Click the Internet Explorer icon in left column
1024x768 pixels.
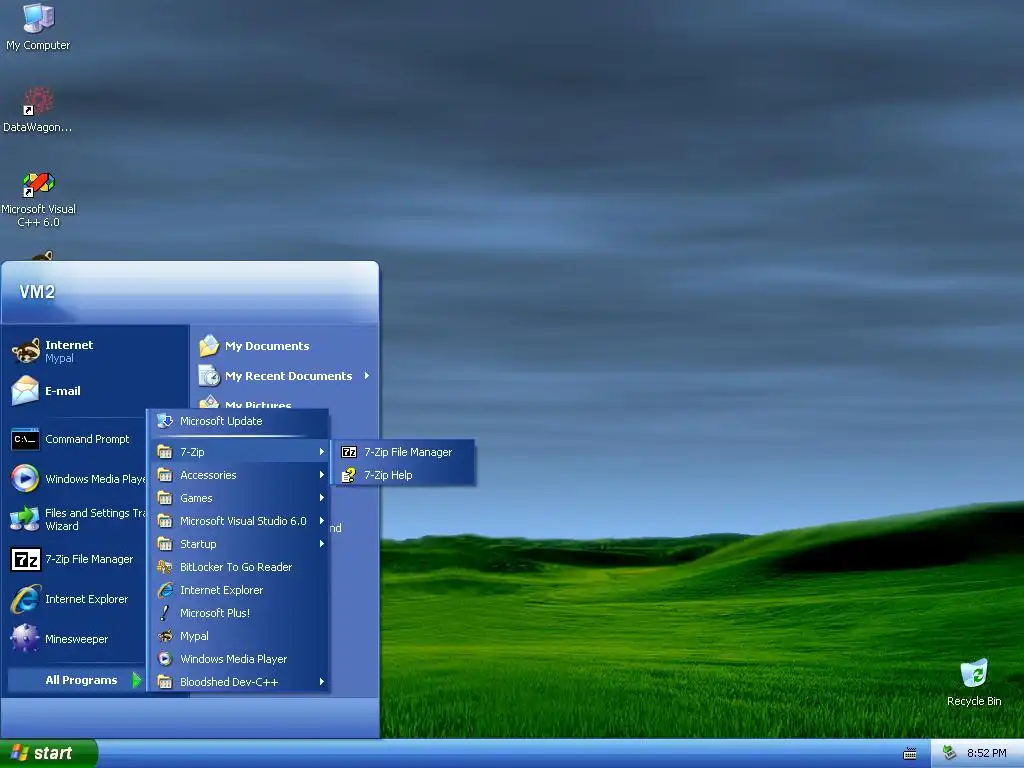(x=25, y=599)
